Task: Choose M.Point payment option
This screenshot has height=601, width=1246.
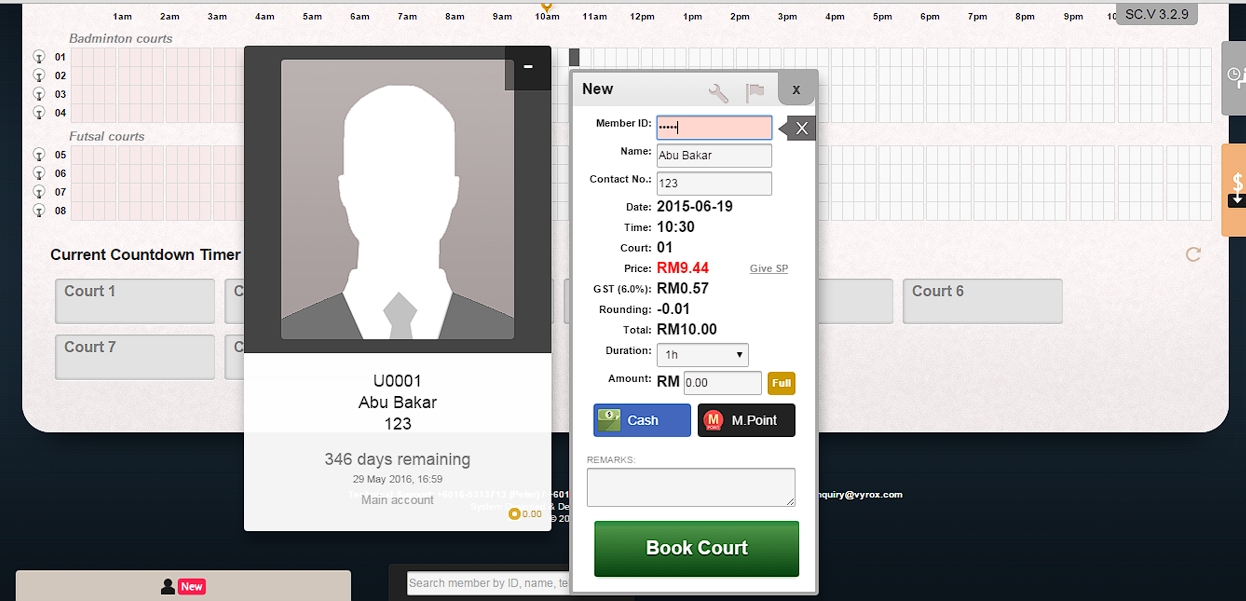Action: point(746,420)
